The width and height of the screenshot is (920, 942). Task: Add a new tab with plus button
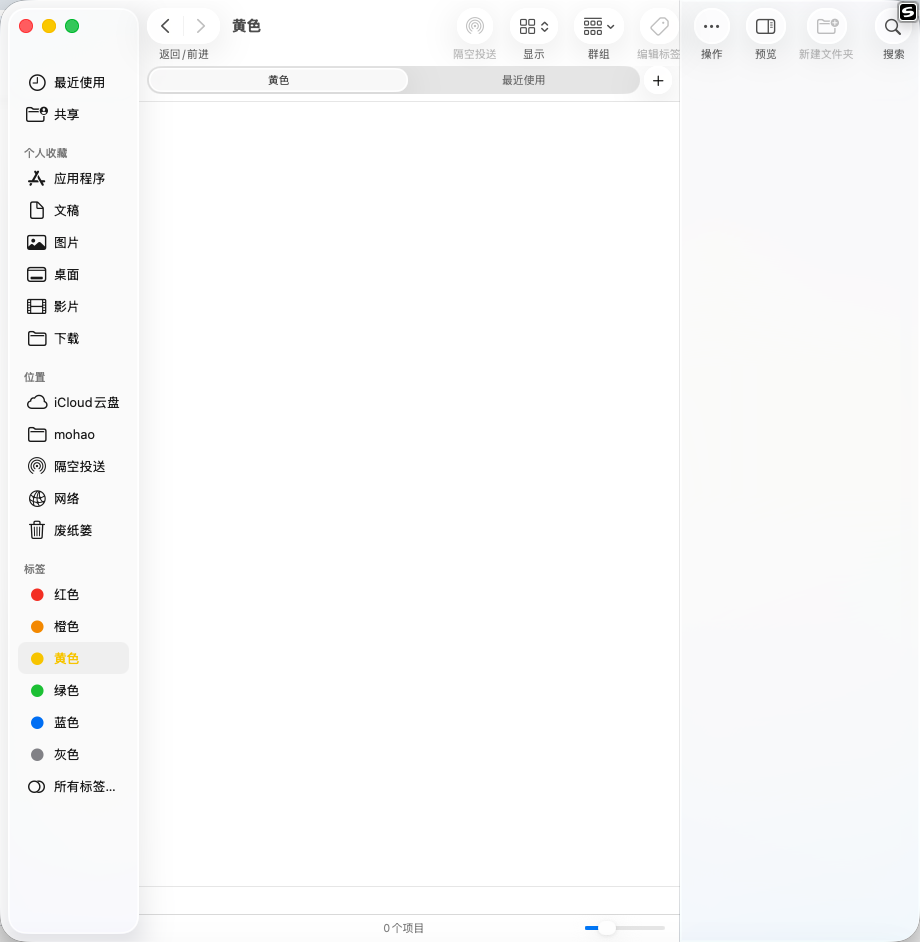tap(658, 81)
